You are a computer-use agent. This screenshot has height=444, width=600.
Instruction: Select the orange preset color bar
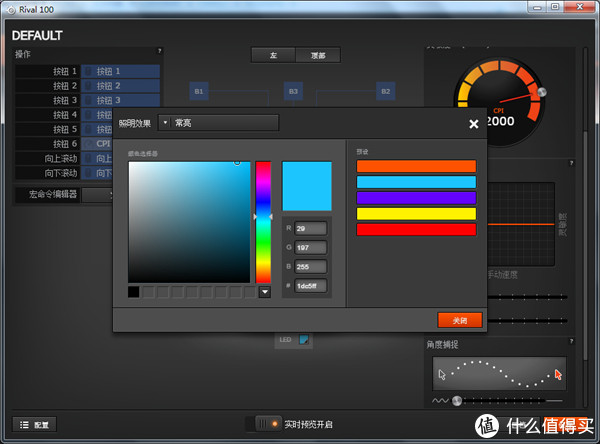[416, 166]
